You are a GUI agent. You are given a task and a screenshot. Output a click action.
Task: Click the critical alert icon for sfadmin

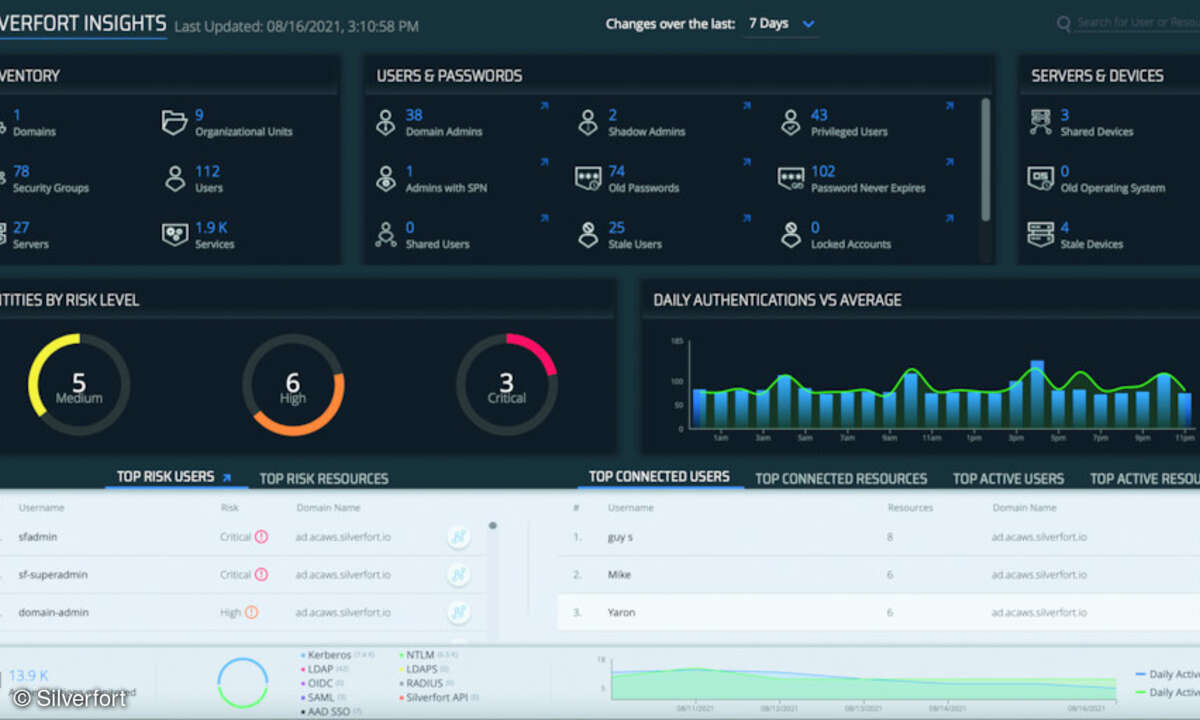261,537
